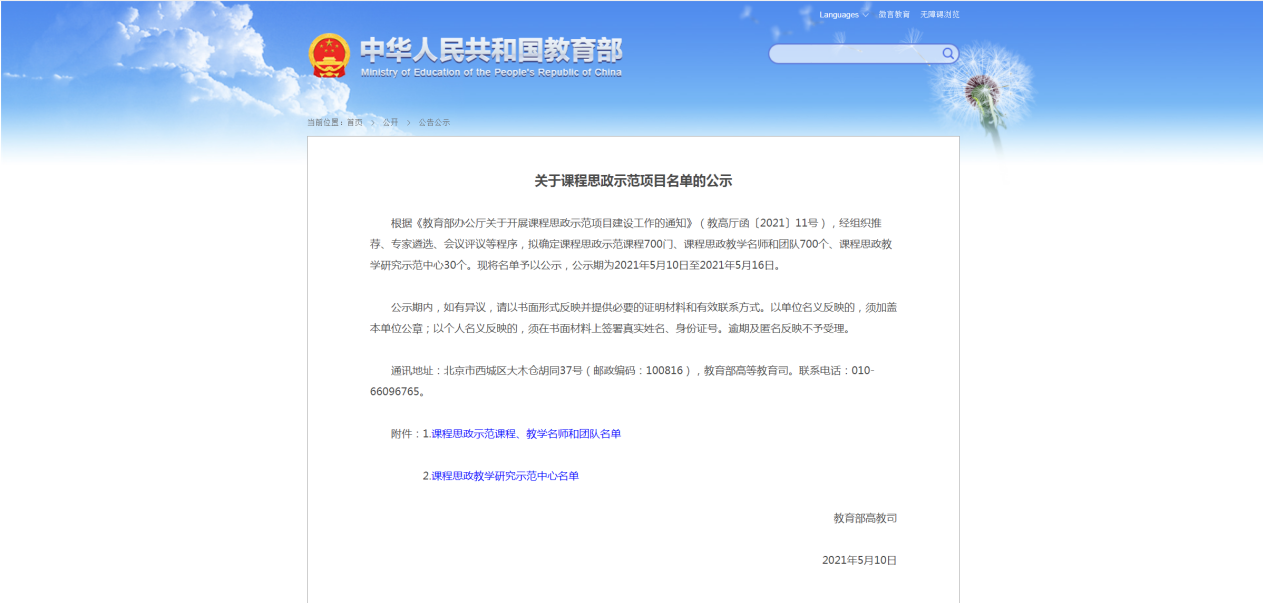Open 公告公示 in the breadcrumb
Viewport: 1264px width, 604px height.
click(434, 122)
